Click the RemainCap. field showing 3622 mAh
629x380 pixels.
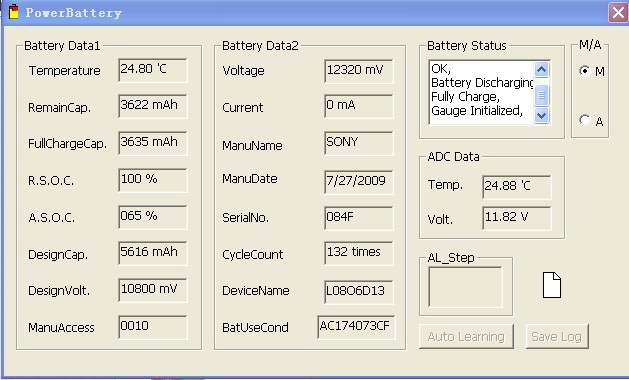[x=153, y=106]
